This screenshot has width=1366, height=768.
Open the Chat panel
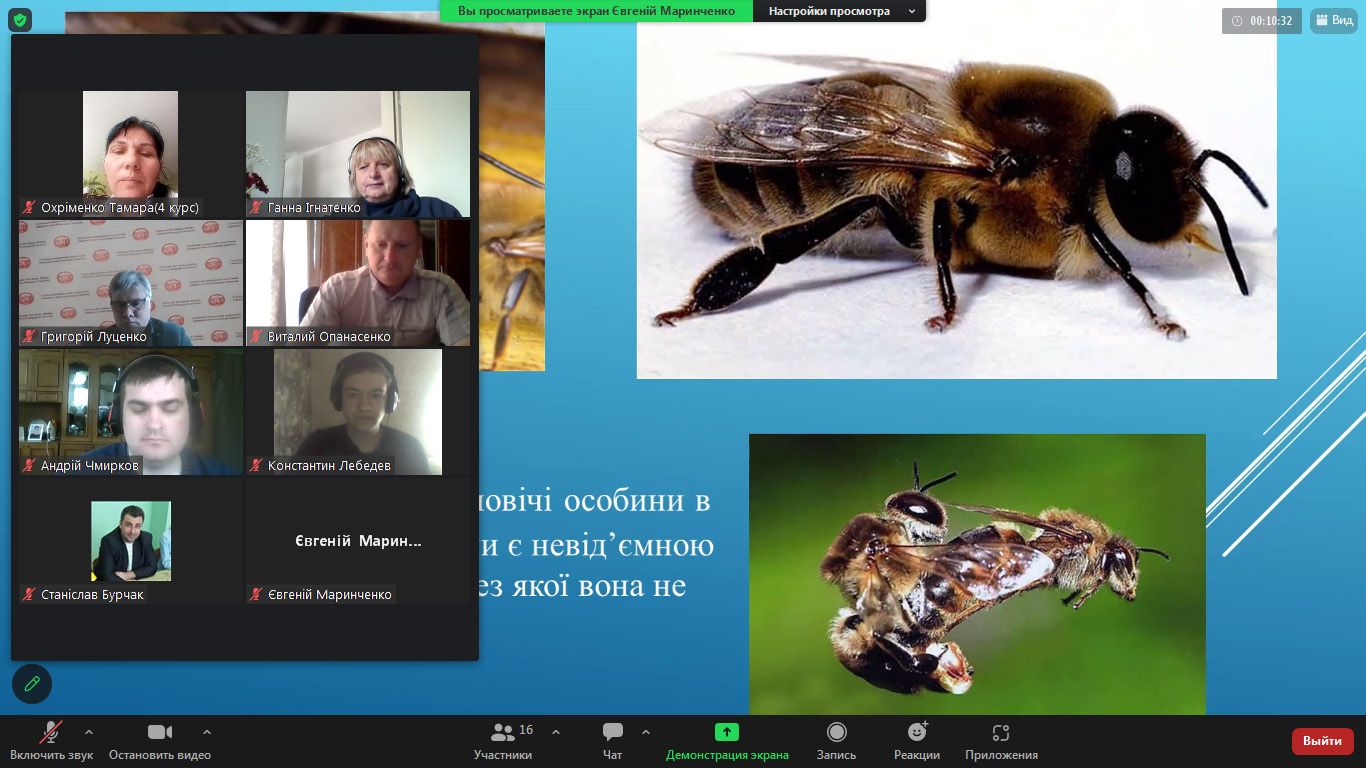(x=612, y=741)
